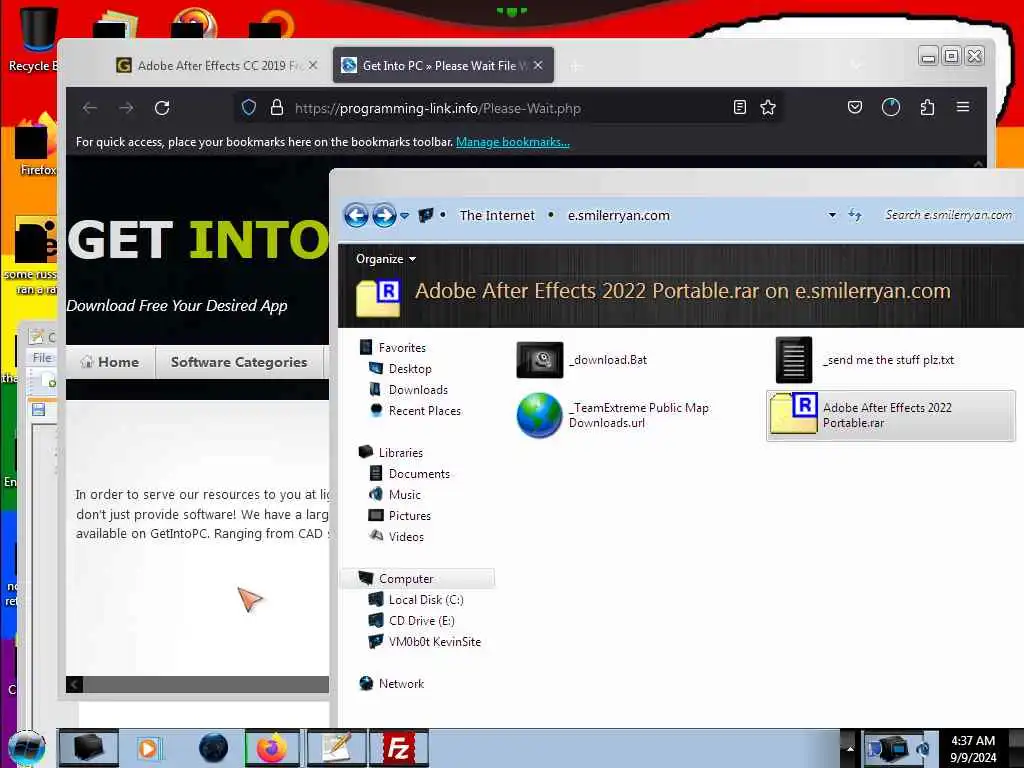Open Windows Media Player taskbar icon
This screenshot has width=1024, height=768.
(x=148, y=748)
